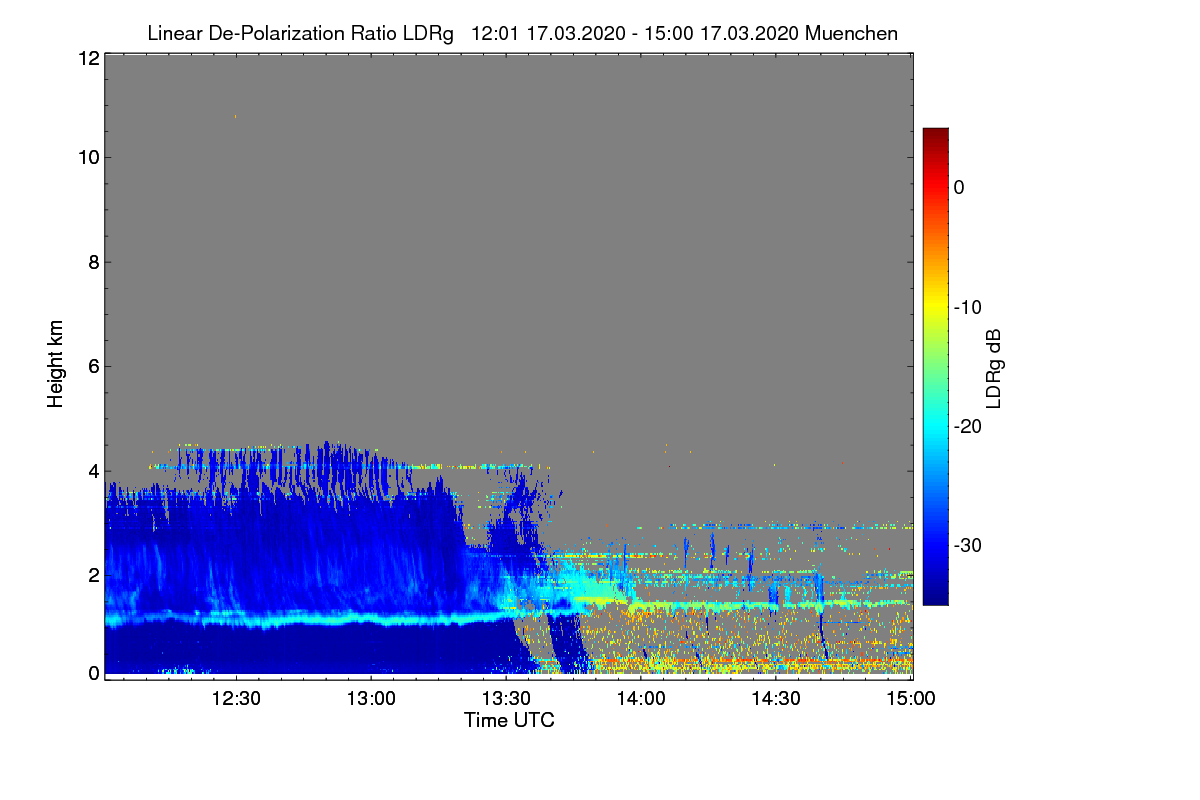Click the height axis value 8
Viewport: 1200px width, 800px height.
pyautogui.click(x=93, y=262)
